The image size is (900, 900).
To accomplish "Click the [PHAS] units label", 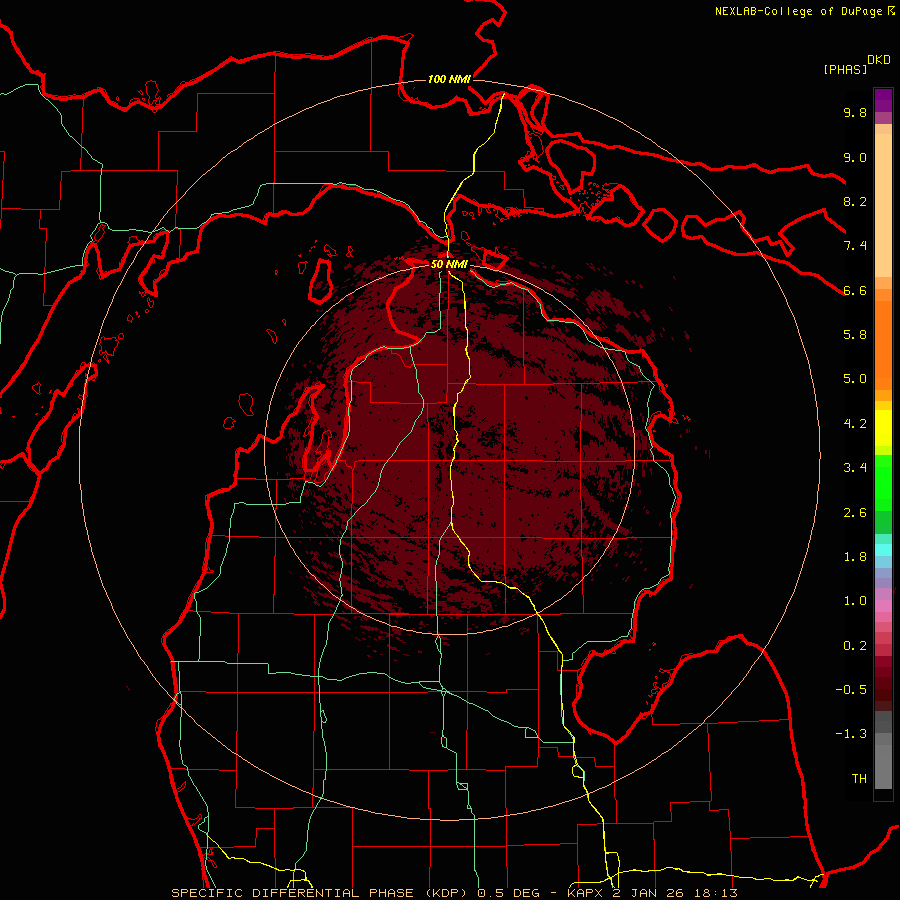I will click(845, 70).
